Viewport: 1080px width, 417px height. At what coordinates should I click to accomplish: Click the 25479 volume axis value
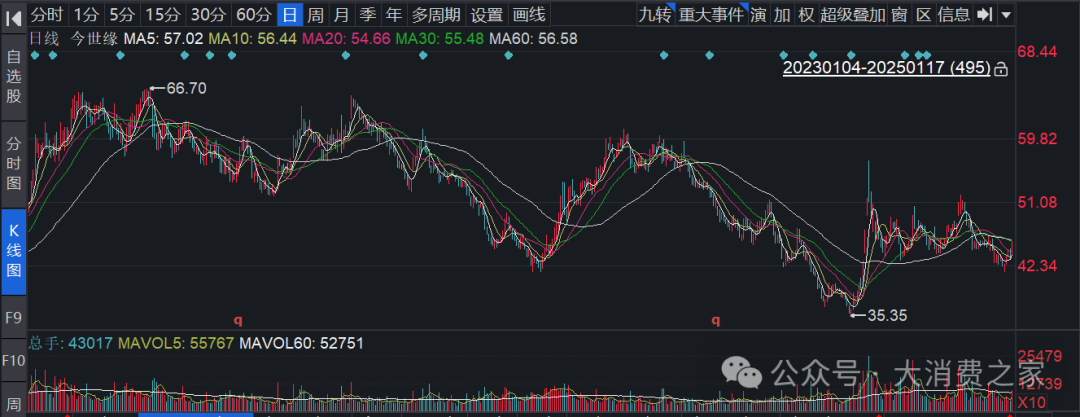click(1041, 356)
